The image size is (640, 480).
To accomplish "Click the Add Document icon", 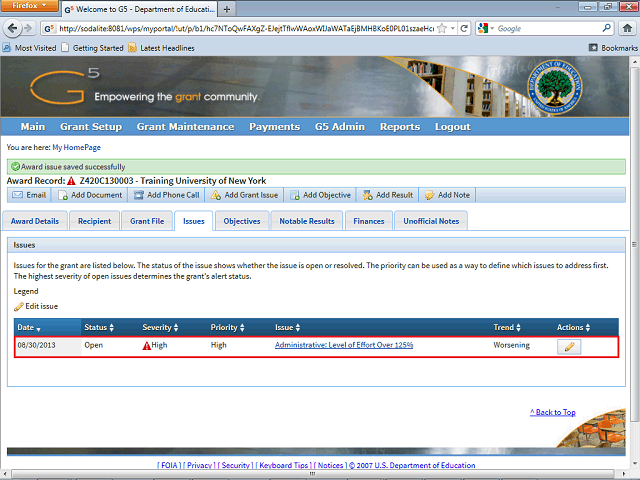I will click(62, 195).
